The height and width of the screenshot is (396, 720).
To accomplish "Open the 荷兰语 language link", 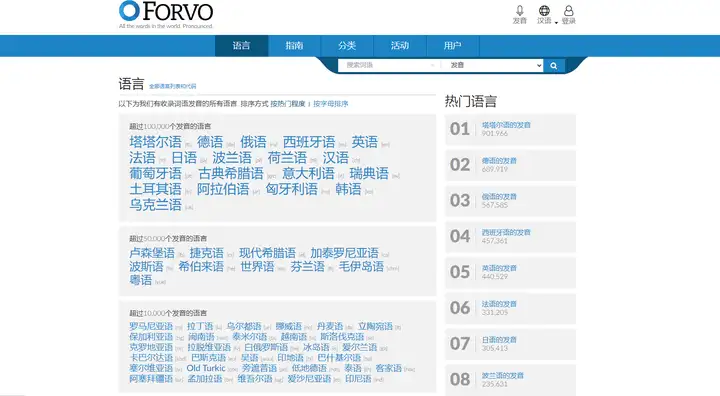I will click(287, 158).
